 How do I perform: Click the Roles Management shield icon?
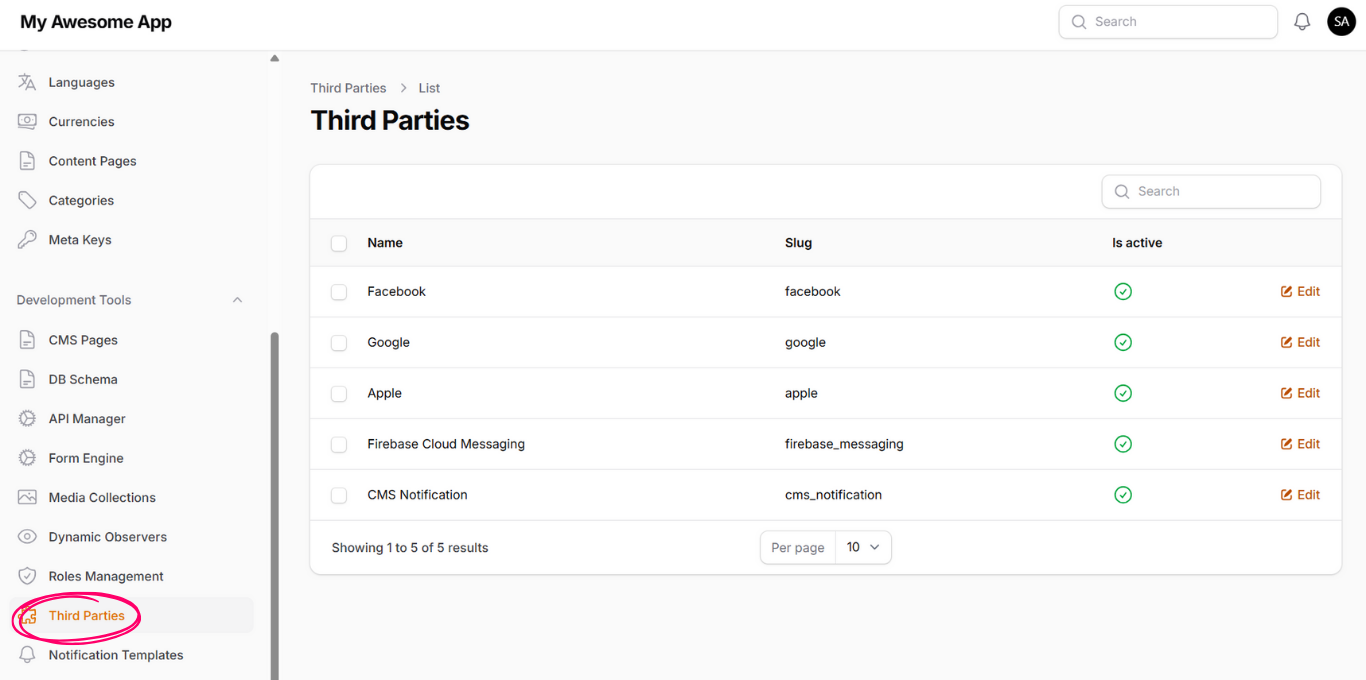27,576
